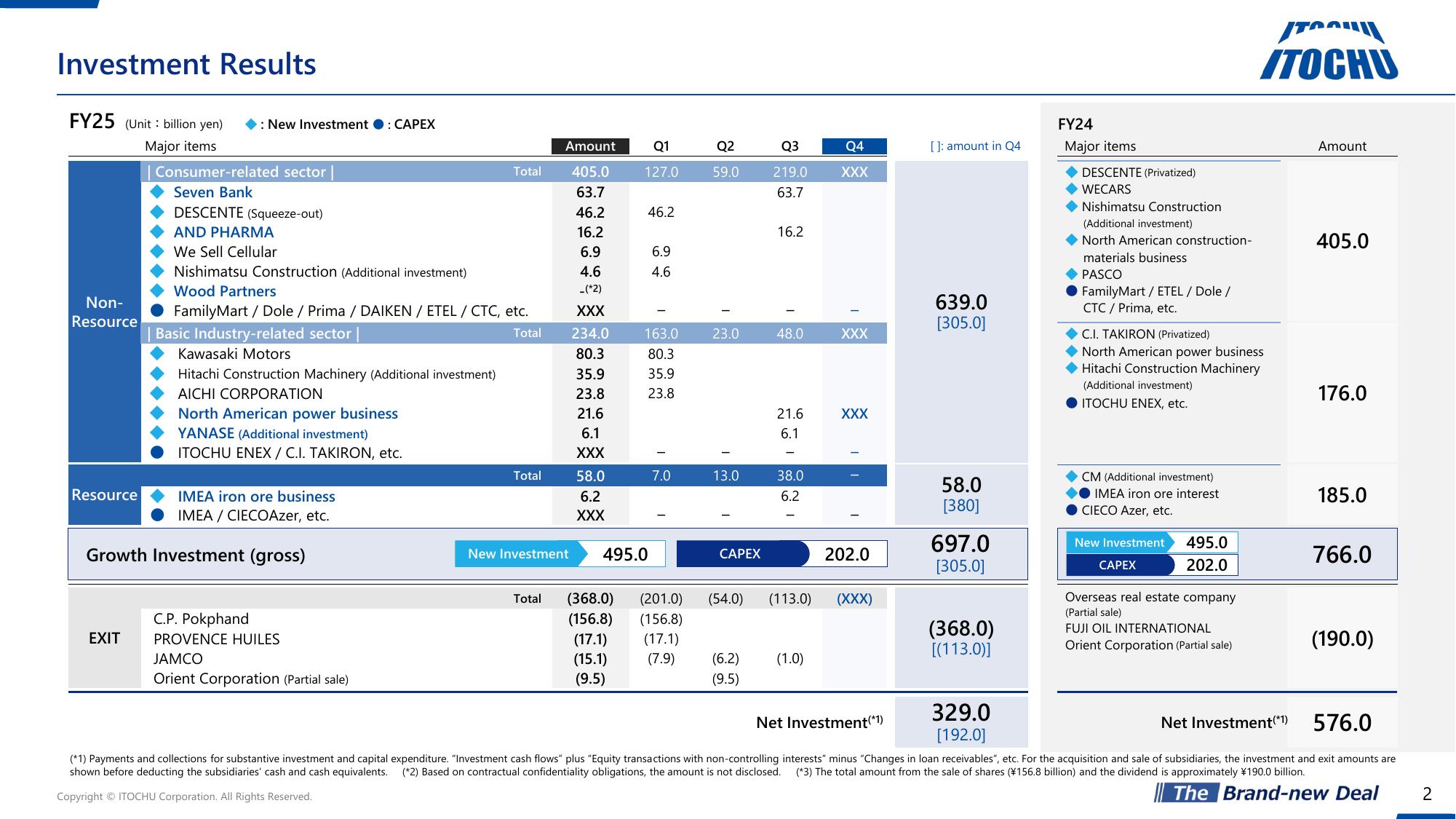Click The Brand-new Deal logo
1456x819 pixels.
[1266, 793]
